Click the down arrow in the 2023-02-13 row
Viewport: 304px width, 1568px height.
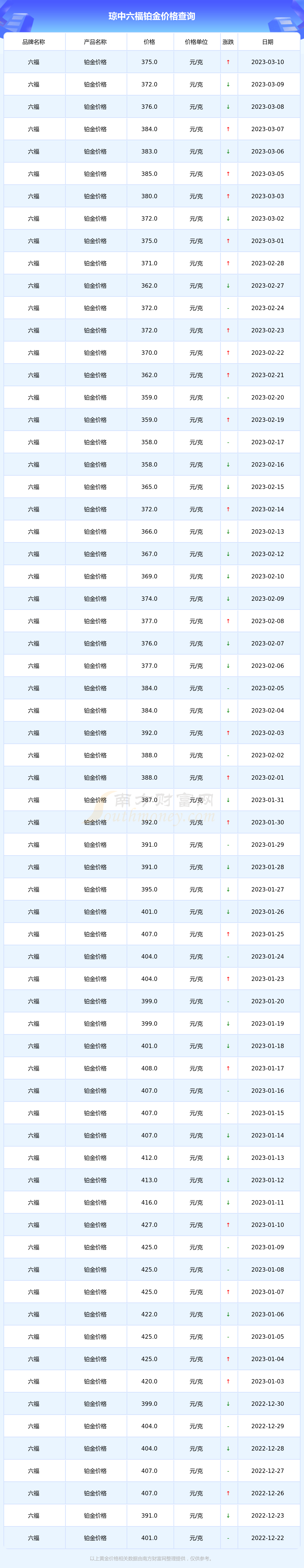pyautogui.click(x=228, y=532)
